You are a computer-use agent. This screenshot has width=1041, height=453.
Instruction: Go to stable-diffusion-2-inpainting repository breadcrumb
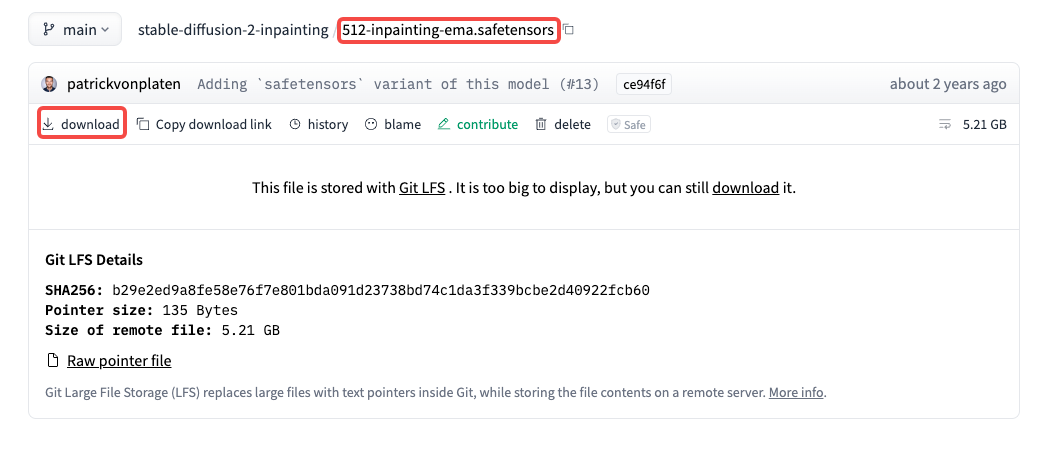(x=233, y=30)
